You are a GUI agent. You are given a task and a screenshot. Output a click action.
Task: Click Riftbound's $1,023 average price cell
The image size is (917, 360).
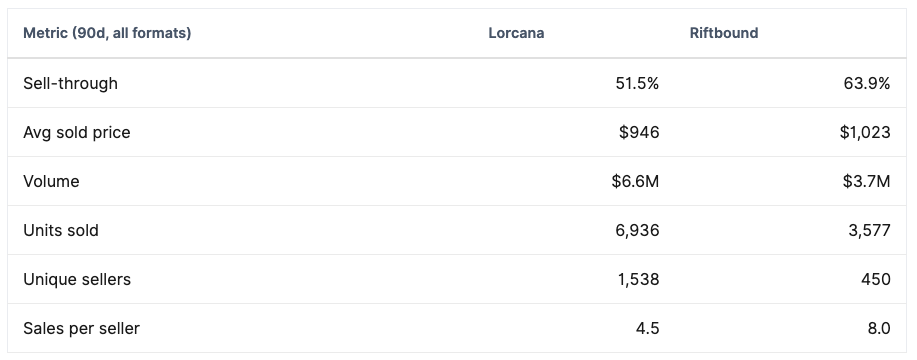pyautogui.click(x=865, y=133)
